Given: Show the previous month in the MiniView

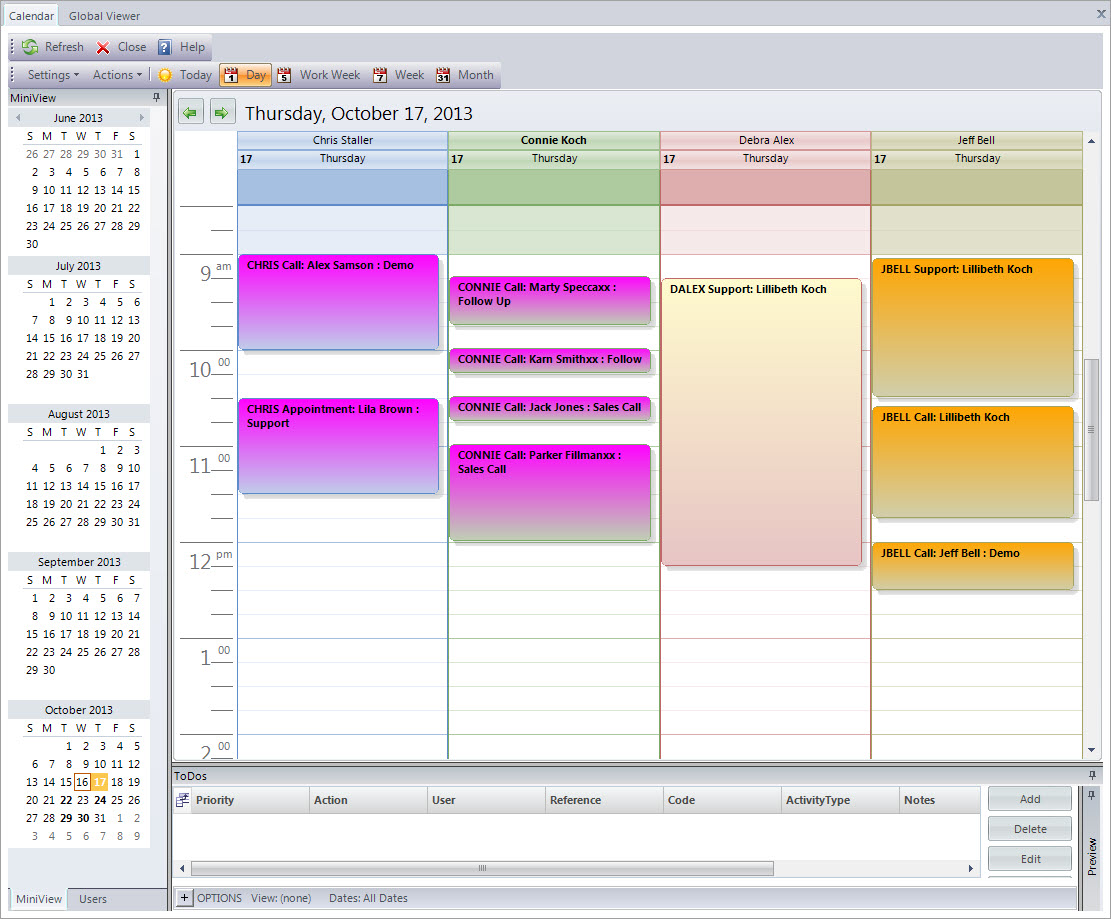Looking at the screenshot, I should point(18,118).
